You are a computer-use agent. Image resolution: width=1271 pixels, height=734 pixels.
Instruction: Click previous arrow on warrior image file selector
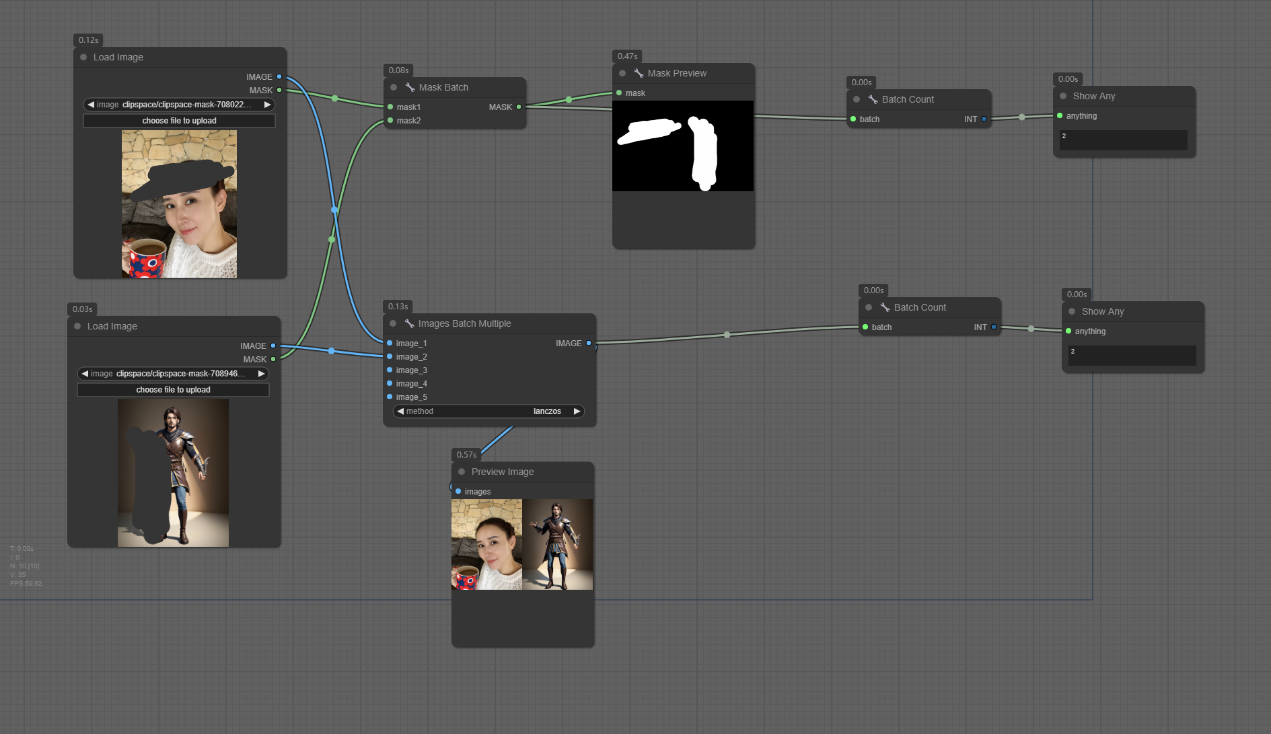point(84,374)
